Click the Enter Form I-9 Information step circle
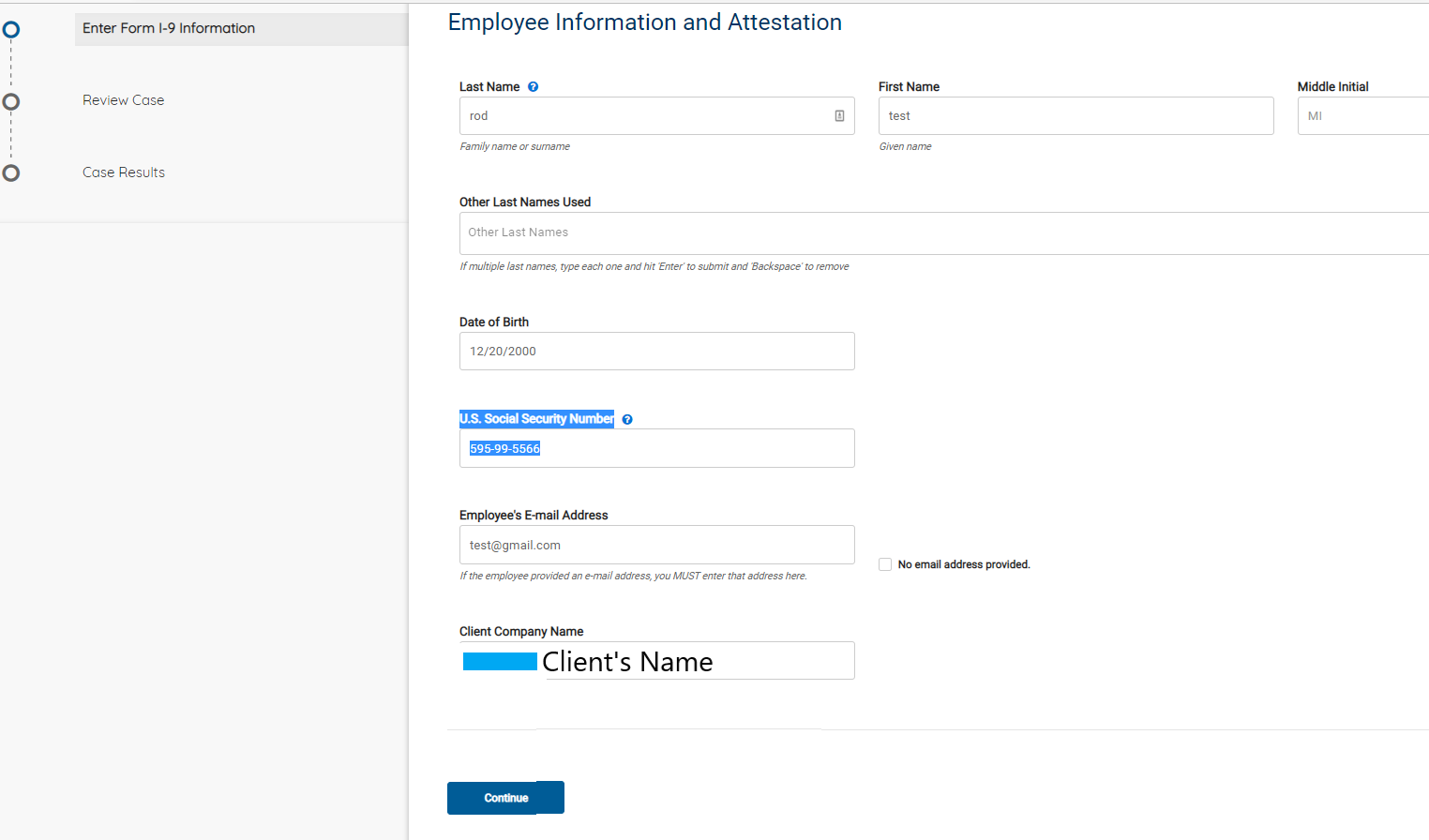The width and height of the screenshot is (1429, 840). coord(11,29)
